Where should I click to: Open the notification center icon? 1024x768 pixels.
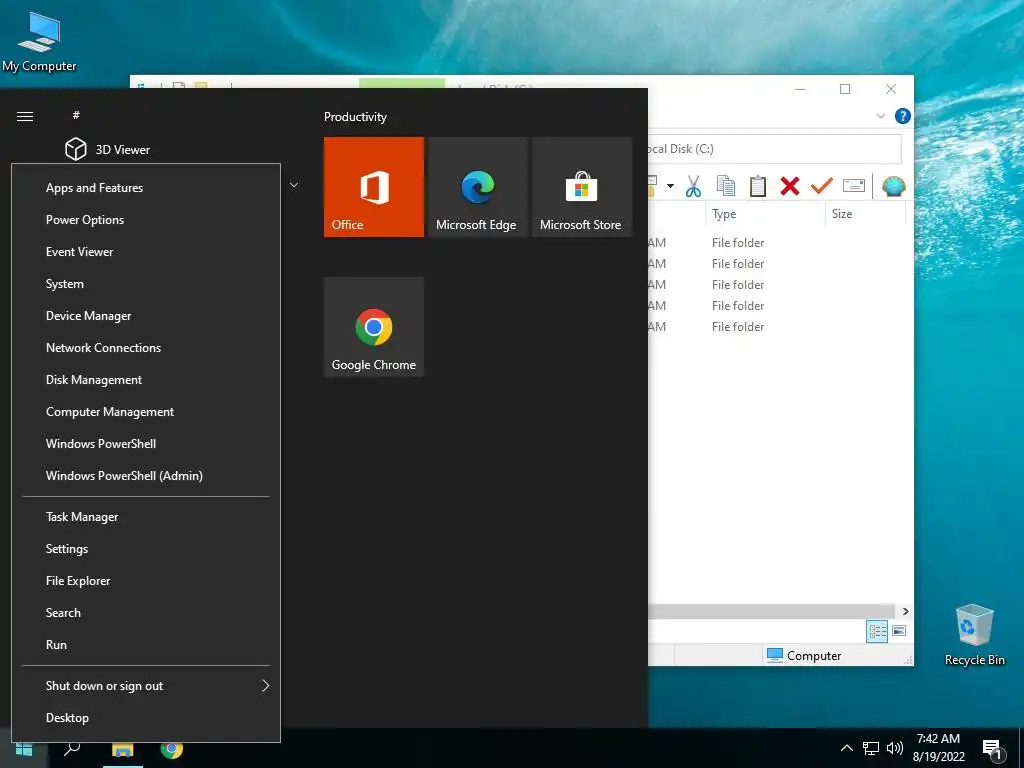pos(993,749)
